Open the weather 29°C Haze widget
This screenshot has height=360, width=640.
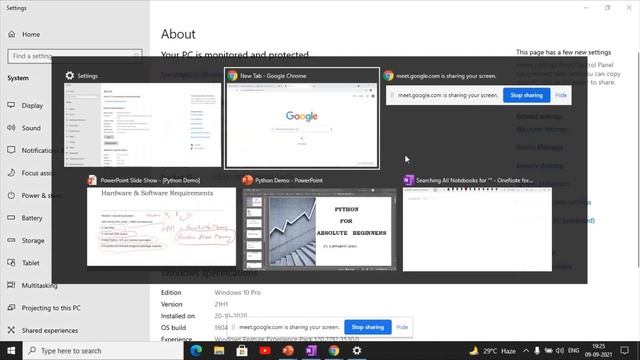492,351
